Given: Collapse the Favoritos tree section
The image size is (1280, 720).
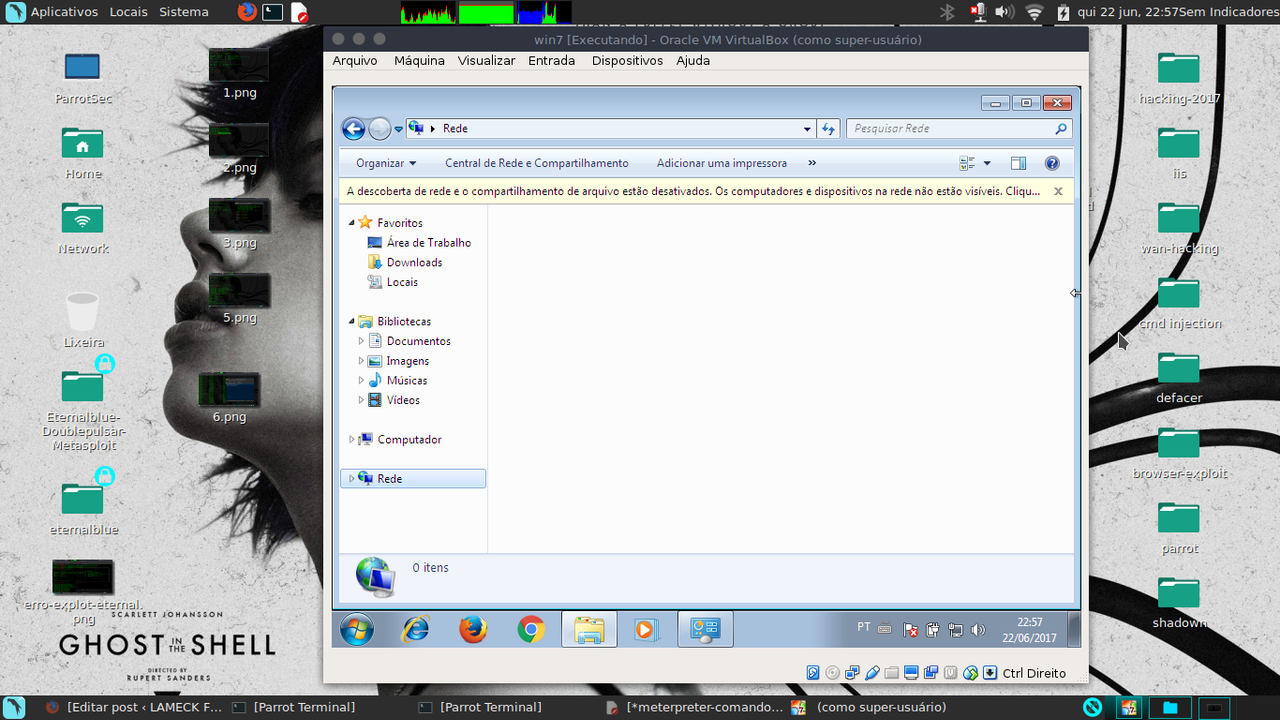Looking at the screenshot, I should tap(351, 223).
